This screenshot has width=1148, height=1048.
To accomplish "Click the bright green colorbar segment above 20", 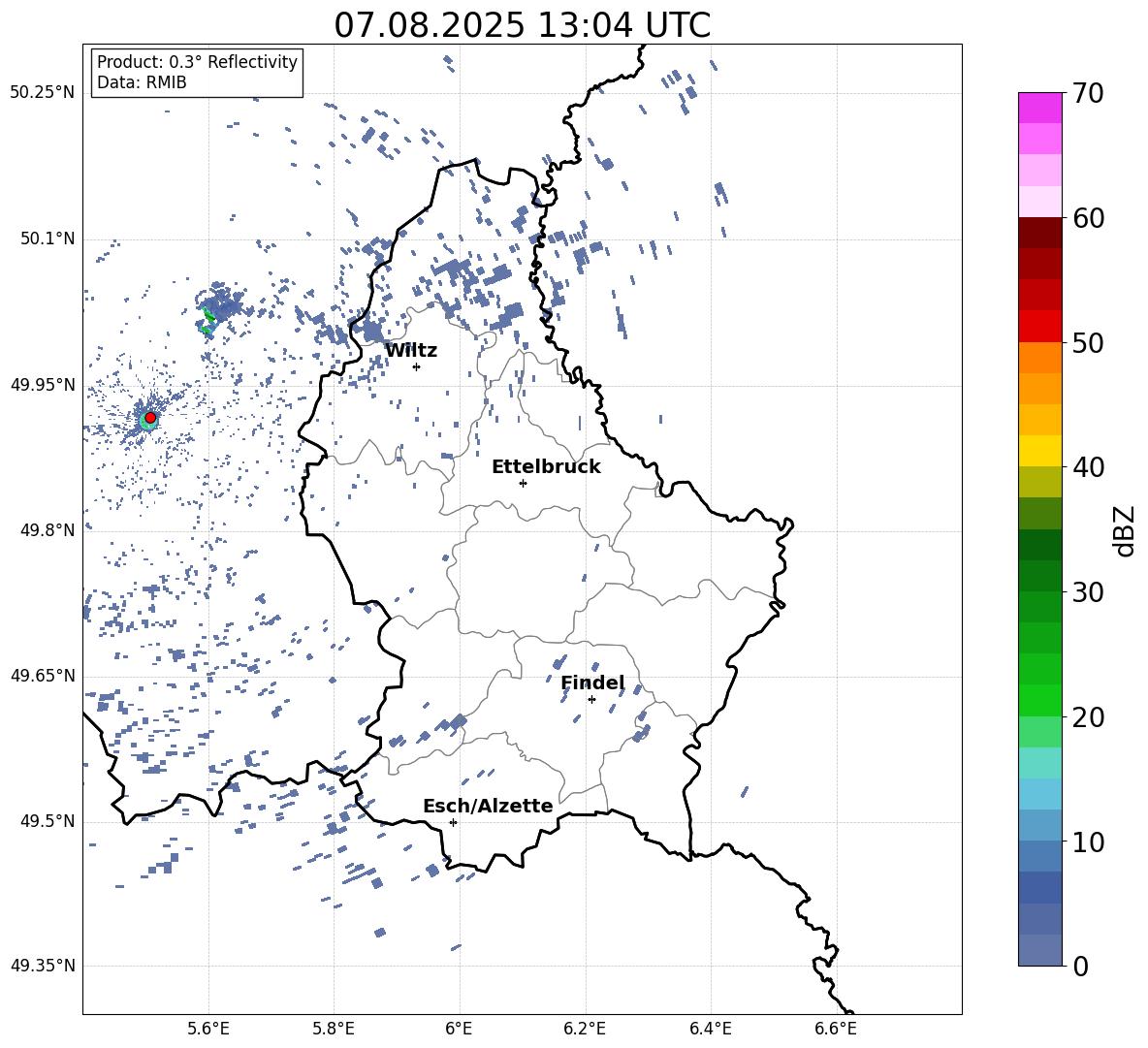I will click(x=1040, y=700).
